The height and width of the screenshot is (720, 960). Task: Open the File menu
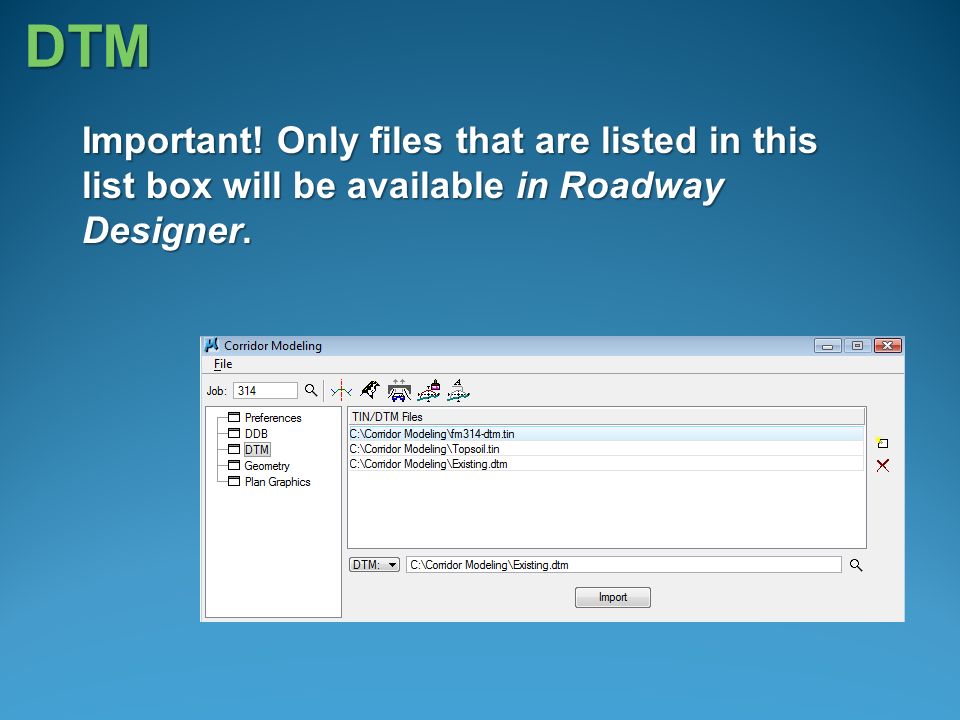point(223,364)
